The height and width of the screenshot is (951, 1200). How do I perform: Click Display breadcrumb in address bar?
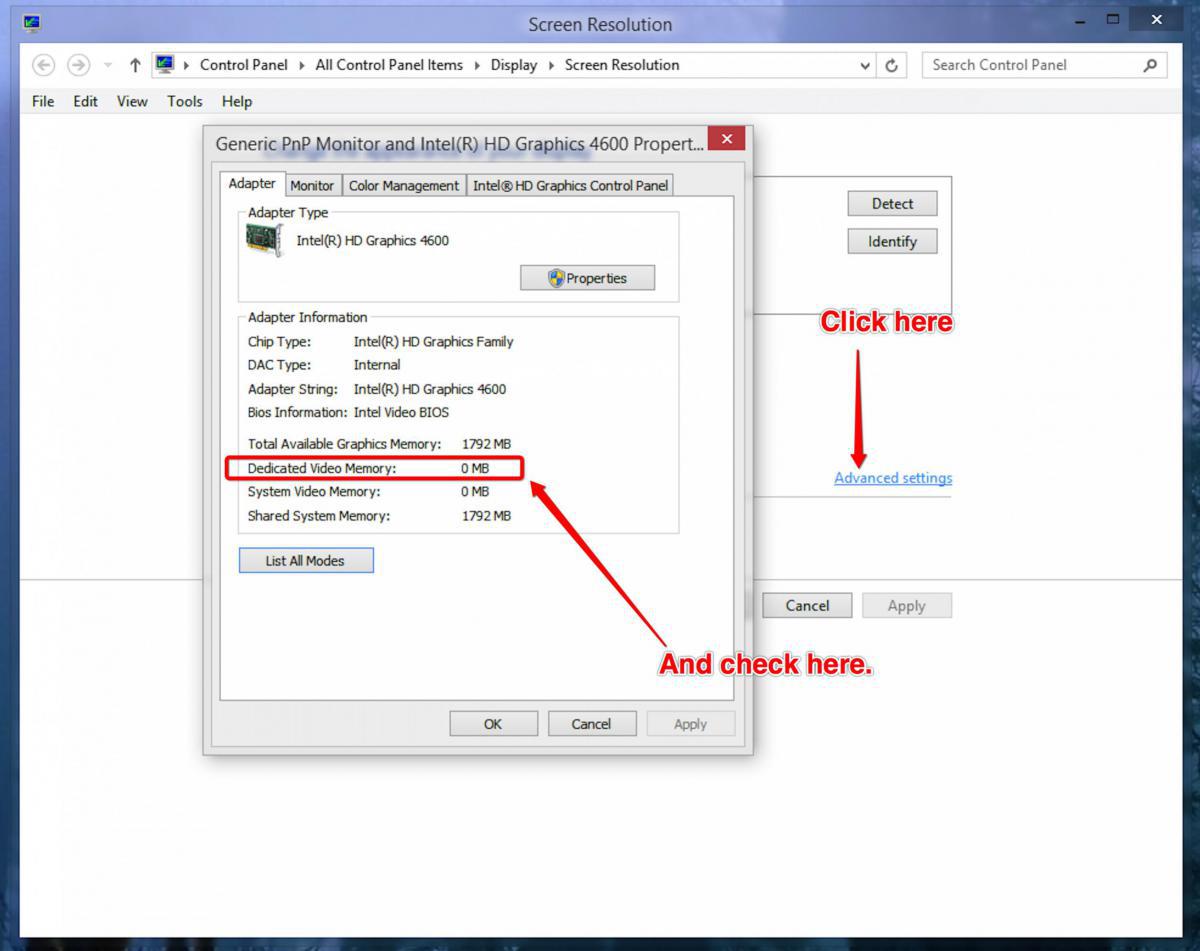tap(514, 65)
